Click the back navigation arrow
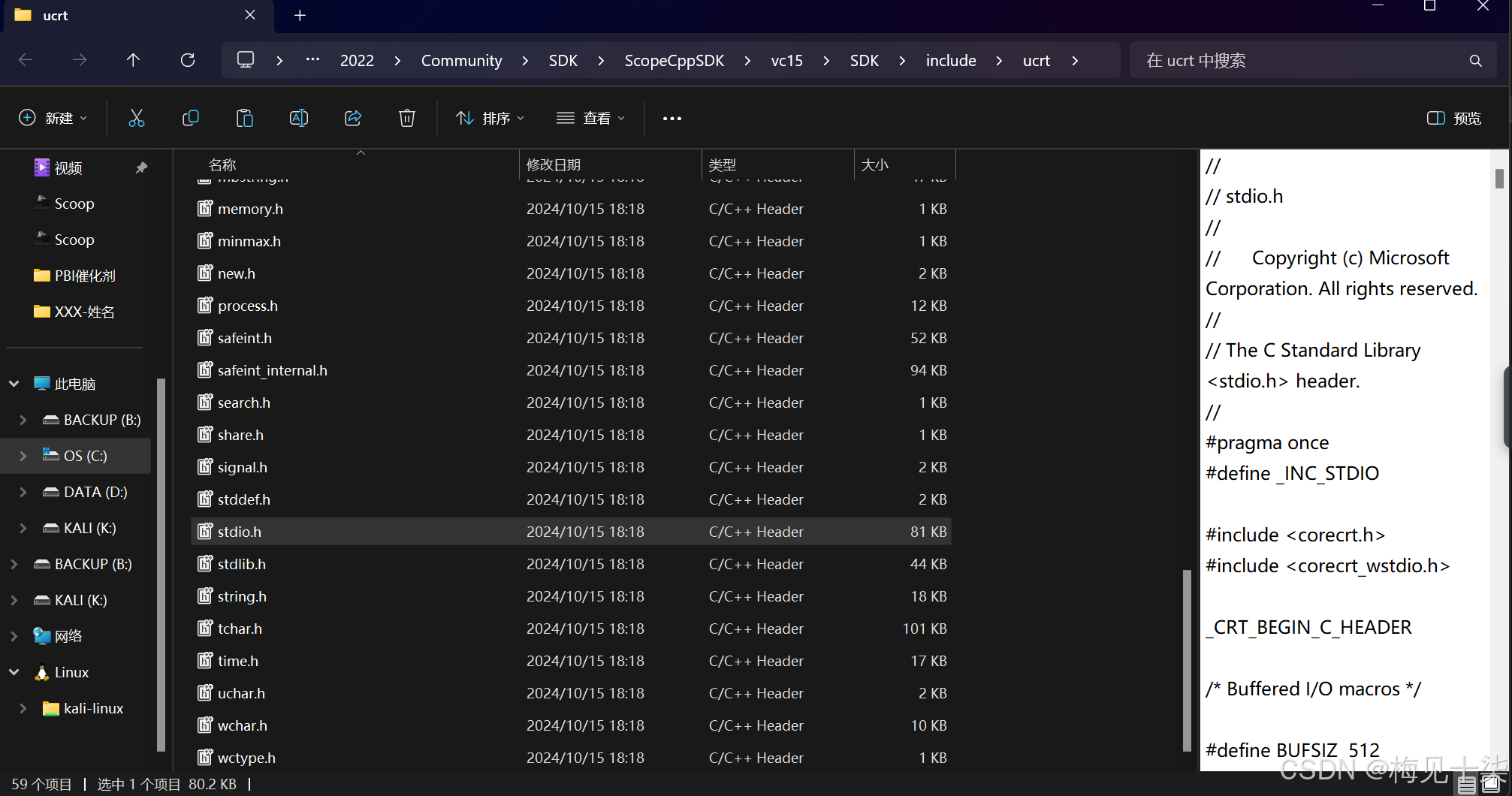Image resolution: width=1512 pixels, height=796 pixels. [25, 60]
